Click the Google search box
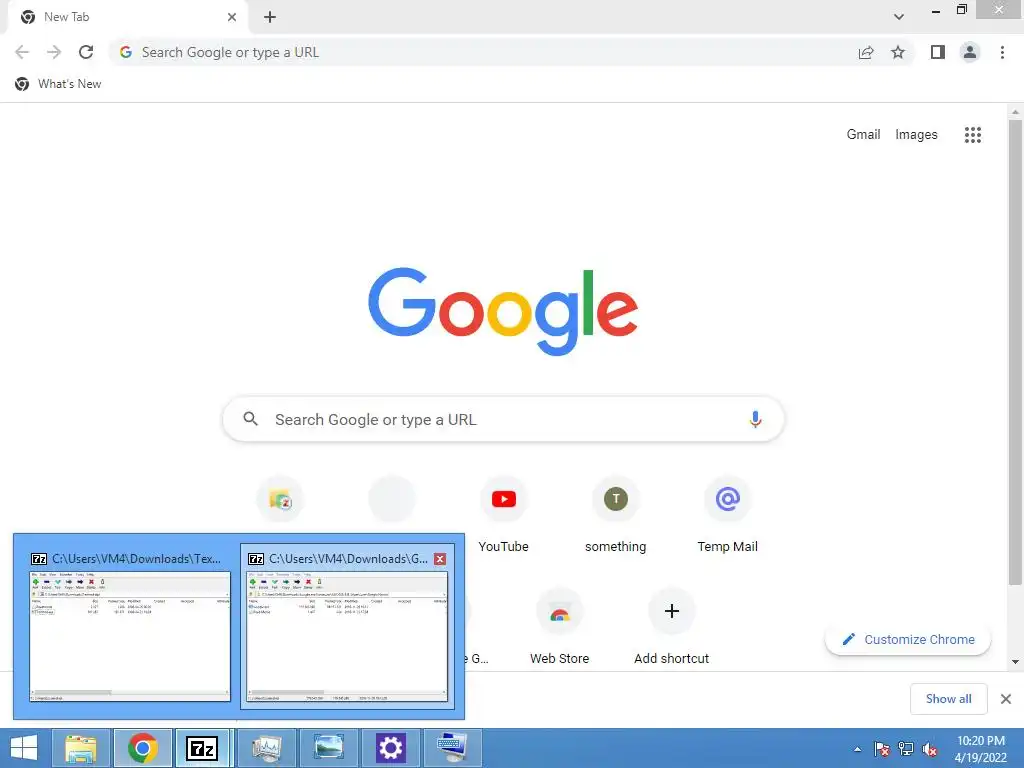This screenshot has height=768, width=1024. tap(503, 419)
